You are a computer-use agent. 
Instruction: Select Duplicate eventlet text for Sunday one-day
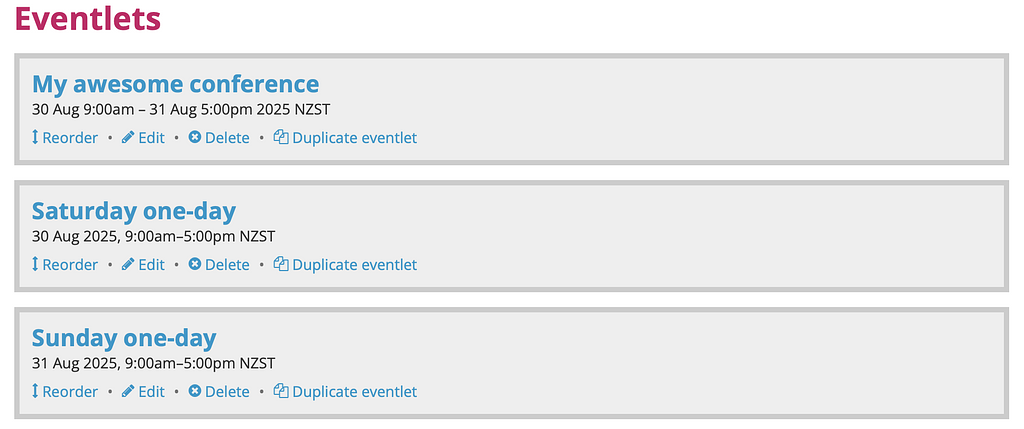[355, 392]
